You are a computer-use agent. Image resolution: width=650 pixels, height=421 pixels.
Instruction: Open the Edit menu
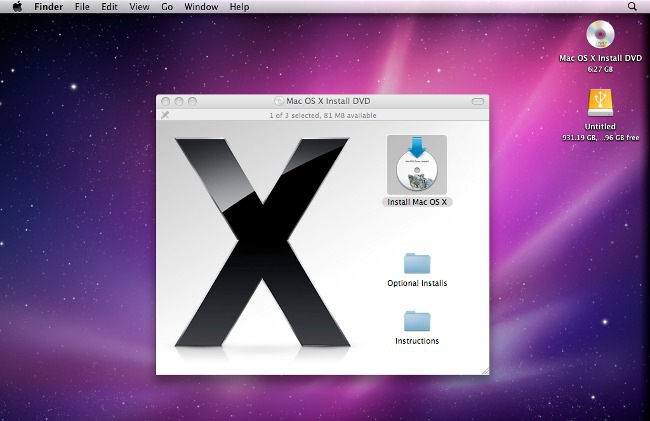tap(109, 7)
